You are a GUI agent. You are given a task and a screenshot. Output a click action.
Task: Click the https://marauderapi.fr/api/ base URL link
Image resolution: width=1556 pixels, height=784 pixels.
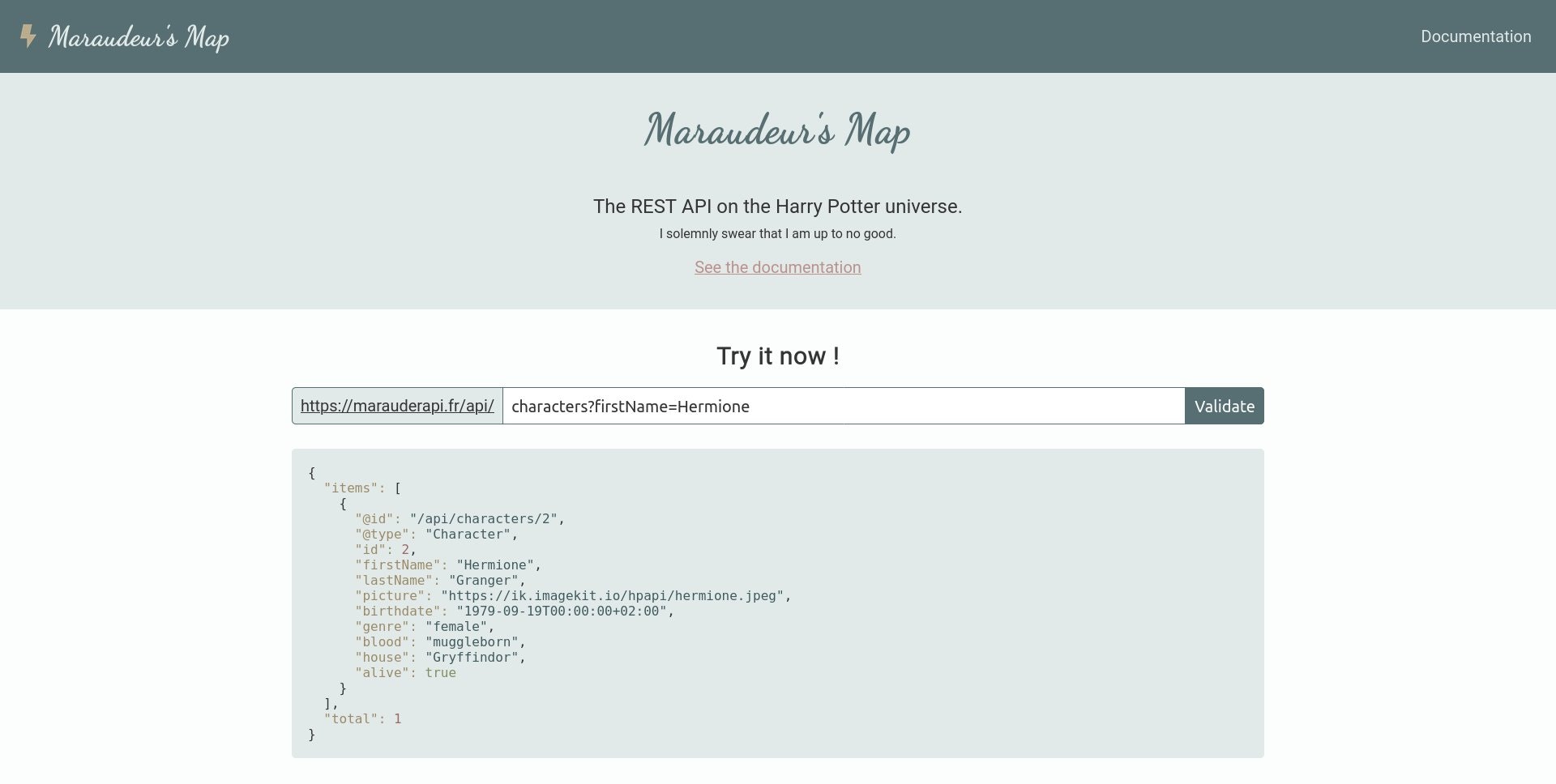pos(397,406)
